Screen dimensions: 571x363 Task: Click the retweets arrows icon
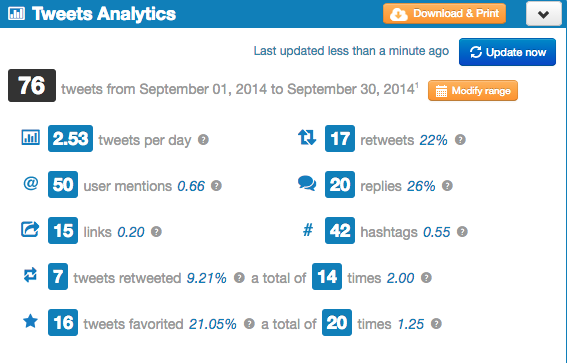(x=307, y=138)
